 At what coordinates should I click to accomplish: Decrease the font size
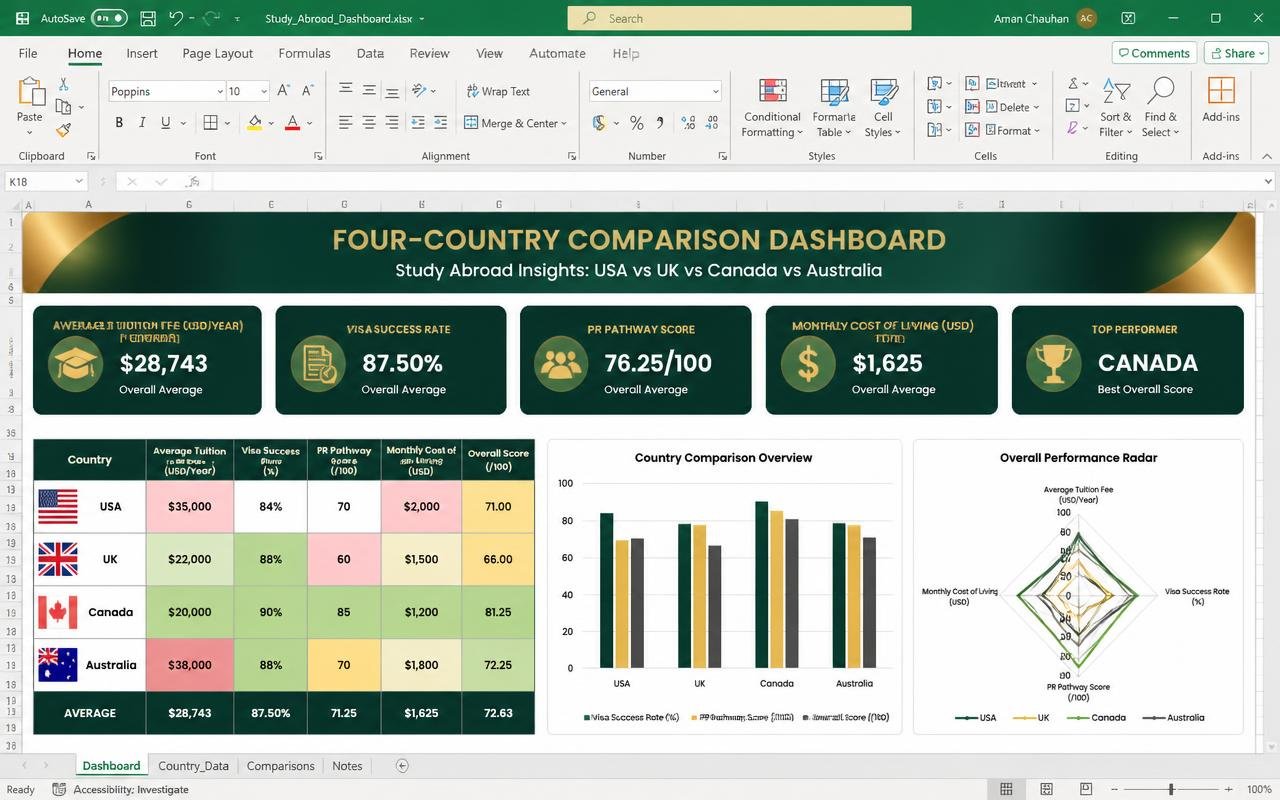[x=306, y=91]
